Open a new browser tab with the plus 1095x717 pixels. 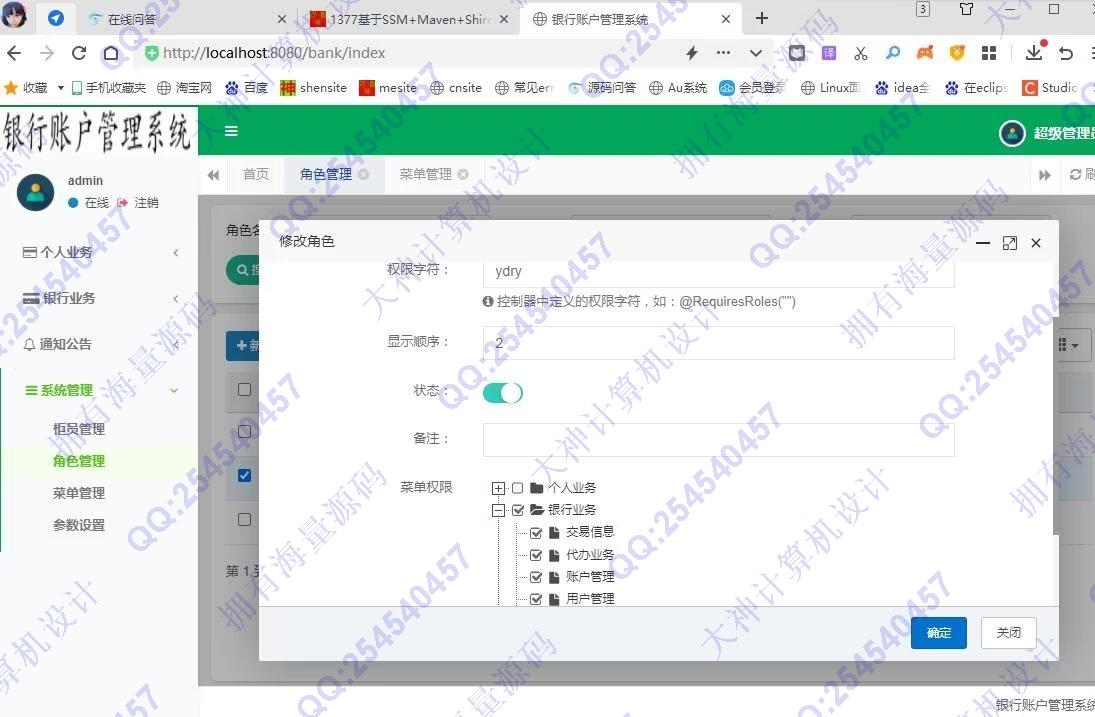pos(762,19)
